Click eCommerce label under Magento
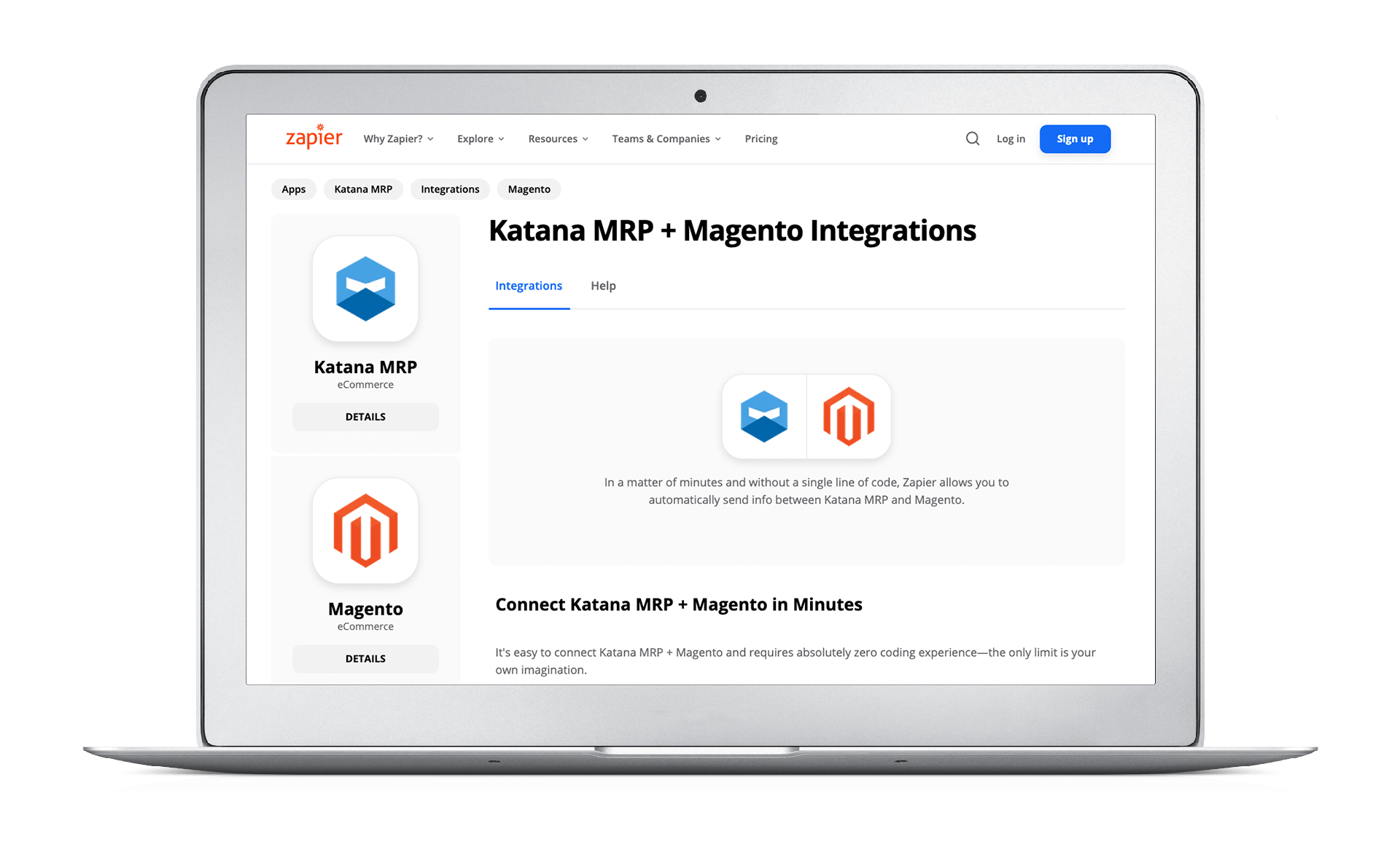The image size is (1400, 842). click(365, 626)
